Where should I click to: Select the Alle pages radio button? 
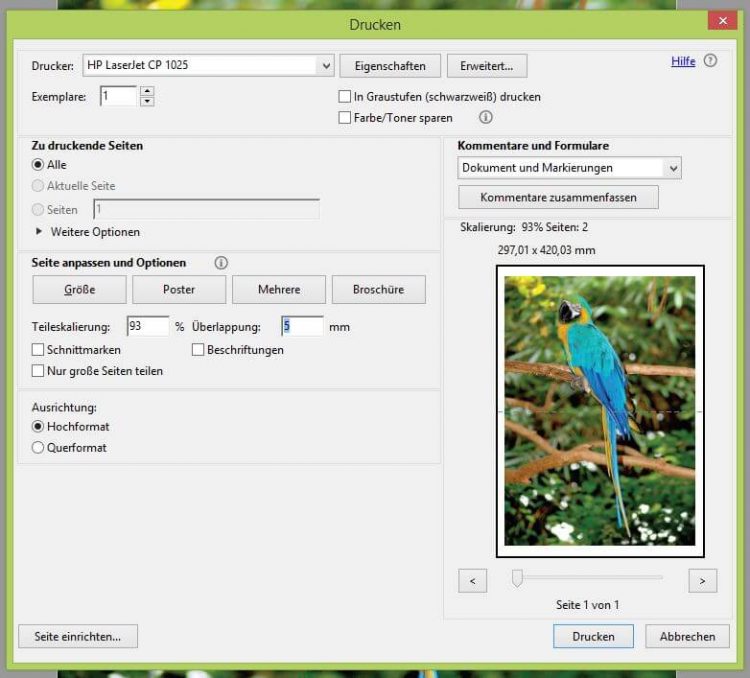pyautogui.click(x=38, y=165)
